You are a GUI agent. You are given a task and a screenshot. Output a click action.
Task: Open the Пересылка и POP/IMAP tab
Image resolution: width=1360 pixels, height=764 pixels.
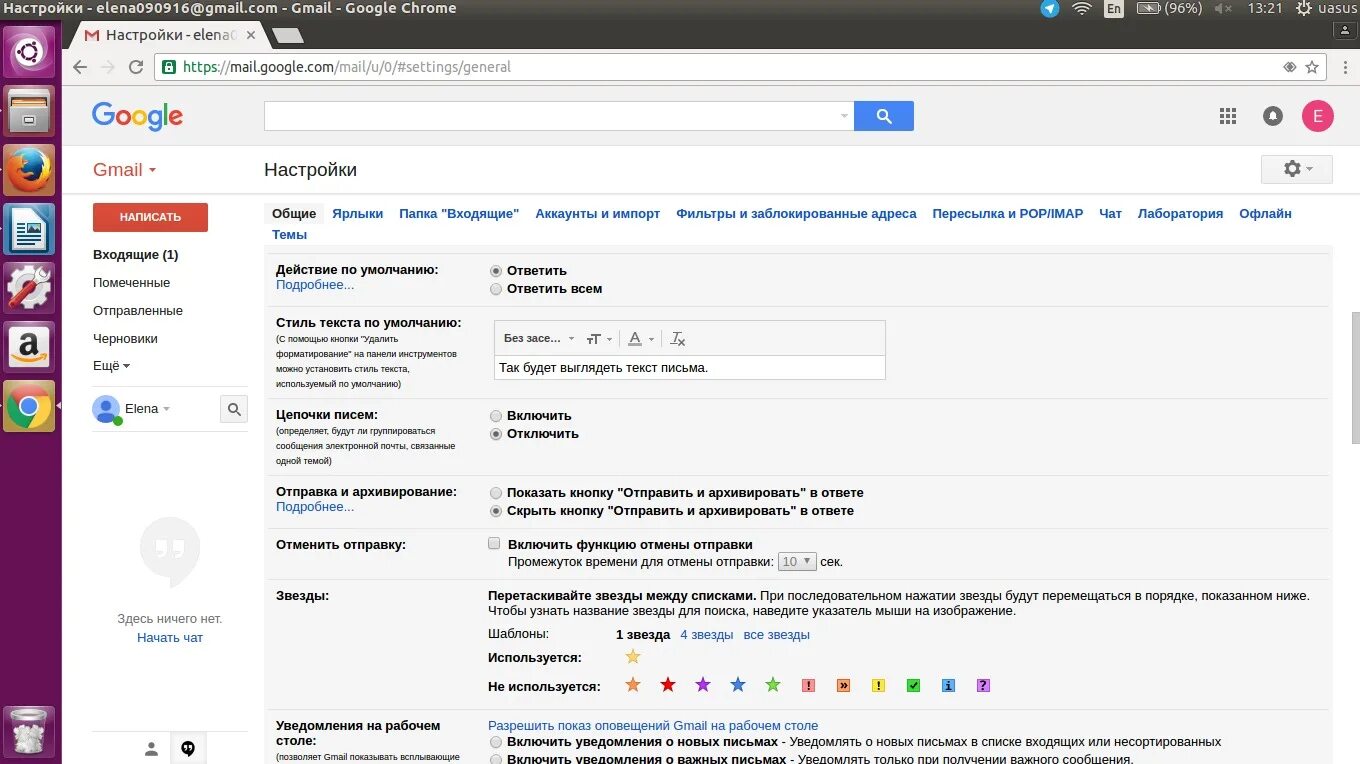click(1008, 214)
